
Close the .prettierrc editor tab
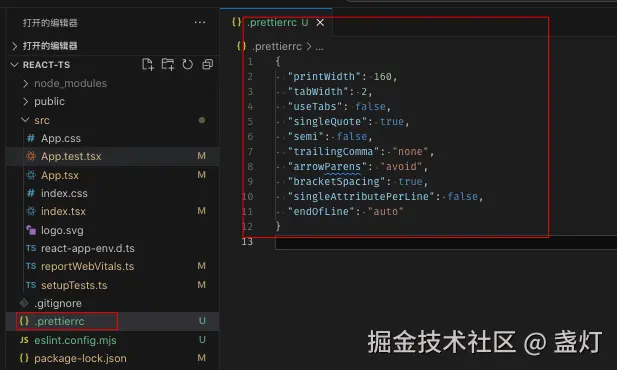coord(320,23)
